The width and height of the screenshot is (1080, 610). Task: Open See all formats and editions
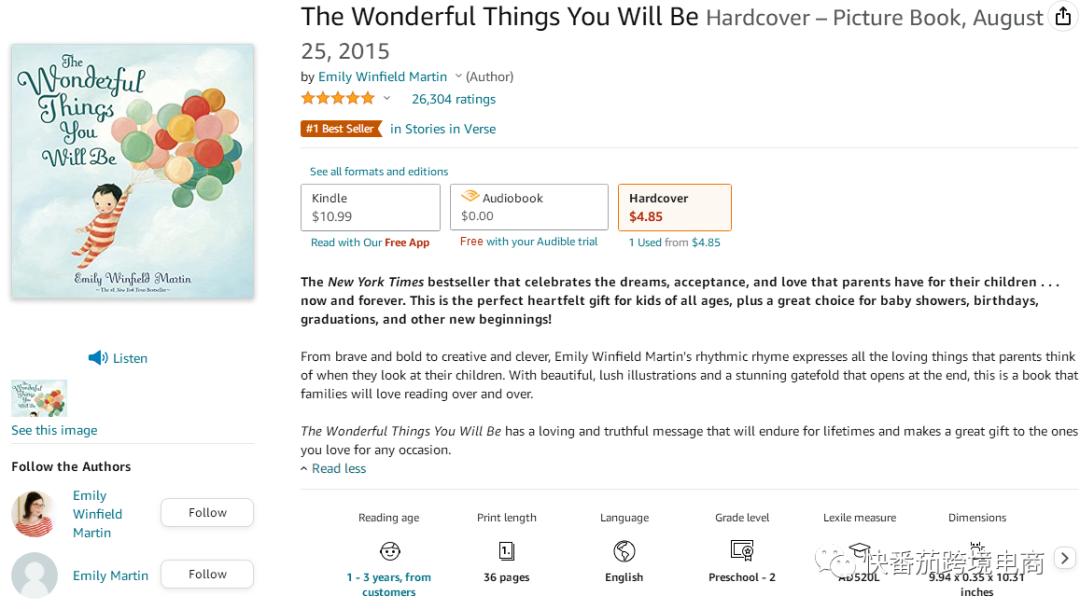point(379,171)
